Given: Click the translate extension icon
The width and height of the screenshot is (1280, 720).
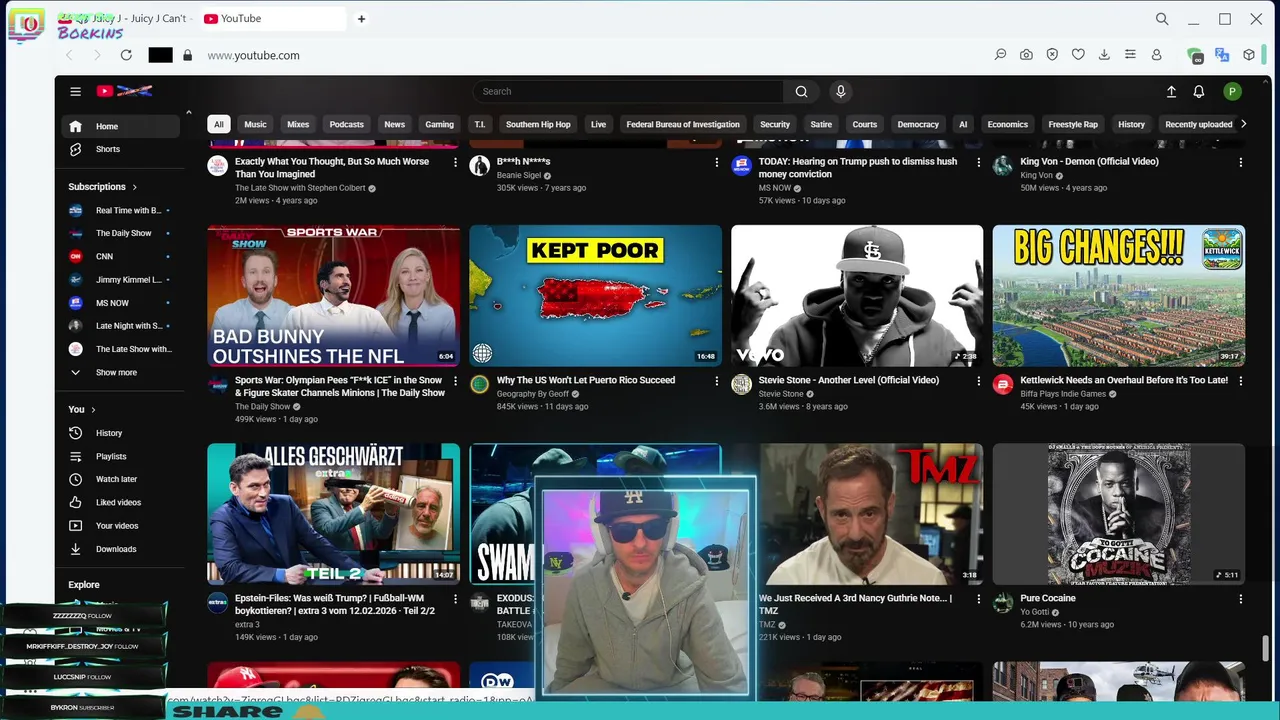Looking at the screenshot, I should tap(1222, 55).
